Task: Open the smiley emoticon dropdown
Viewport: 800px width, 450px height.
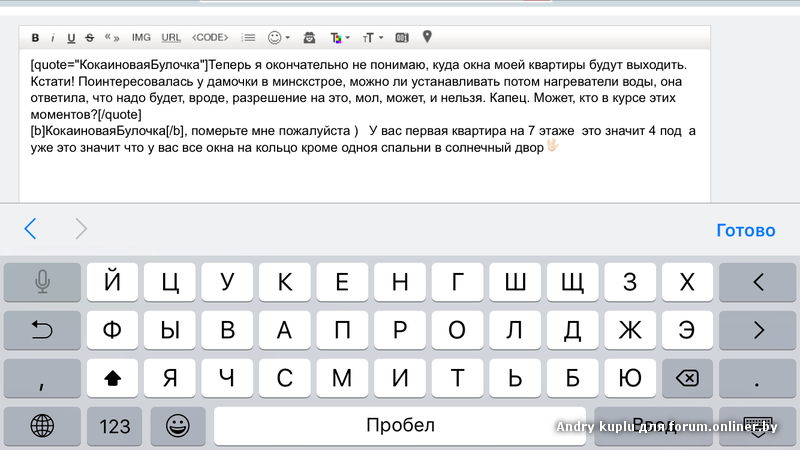Action: click(278, 38)
